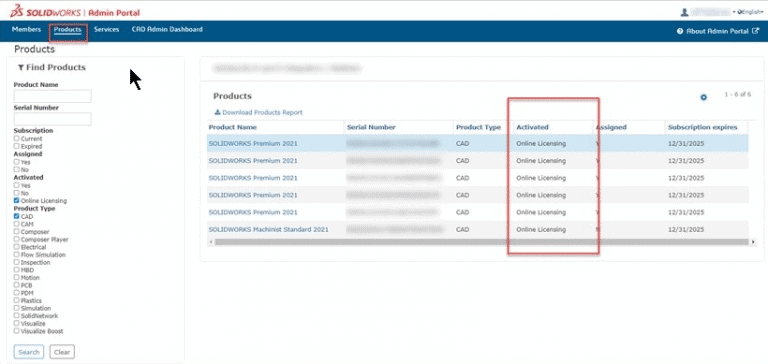The width and height of the screenshot is (768, 364).
Task: Sort by Product Type column header
Action: pos(479,127)
